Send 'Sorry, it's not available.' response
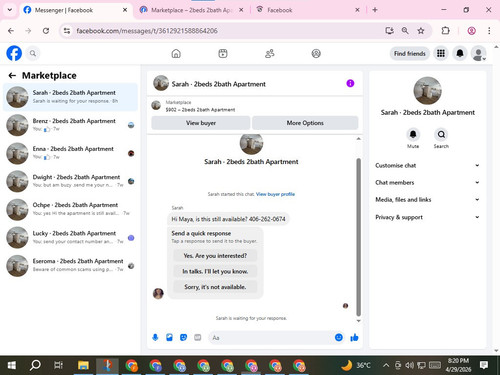Image resolution: width=500 pixels, height=375 pixels. click(215, 287)
